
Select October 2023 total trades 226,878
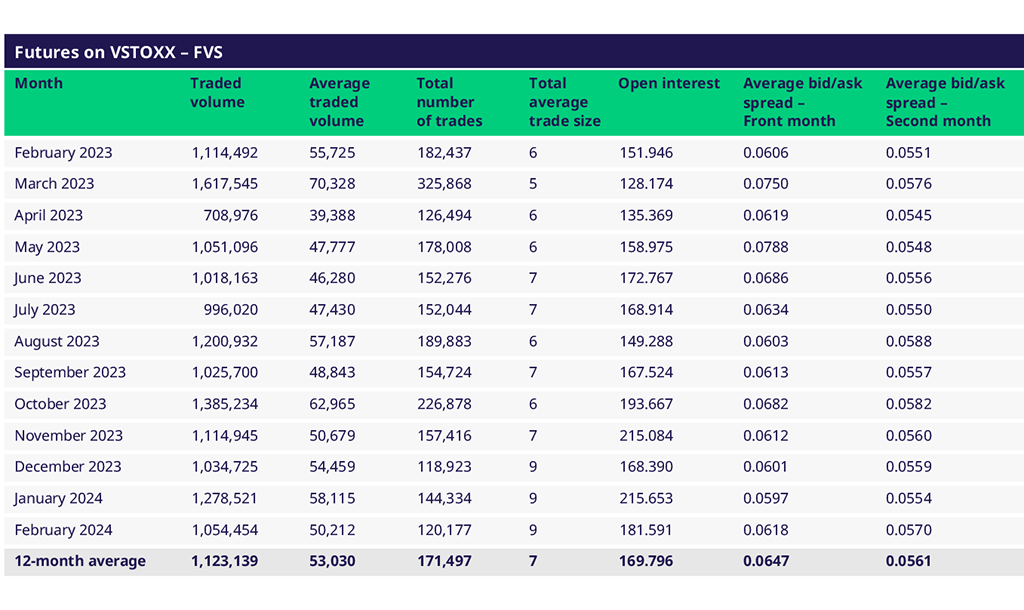(x=444, y=404)
